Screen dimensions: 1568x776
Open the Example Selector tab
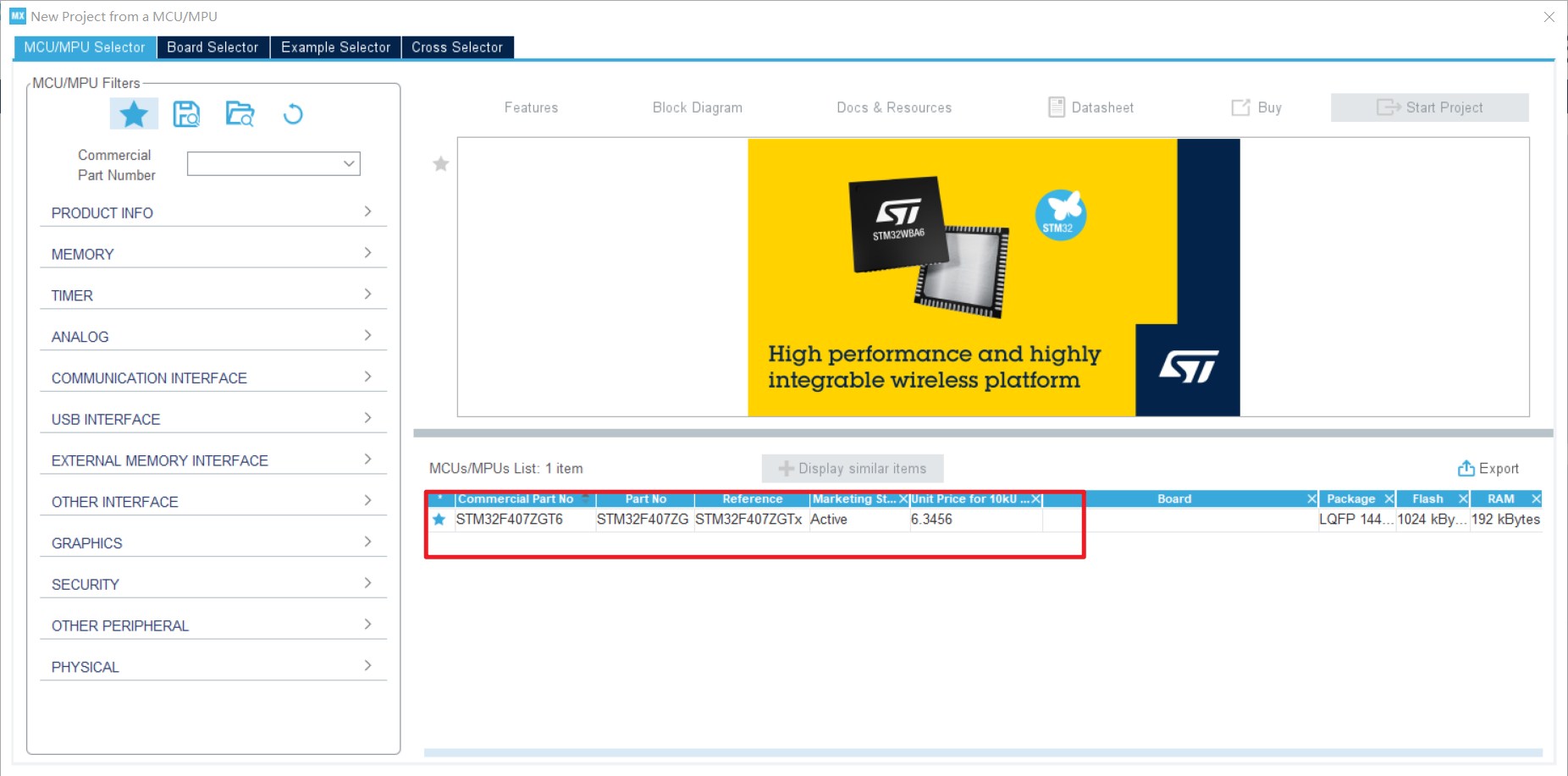tap(335, 47)
